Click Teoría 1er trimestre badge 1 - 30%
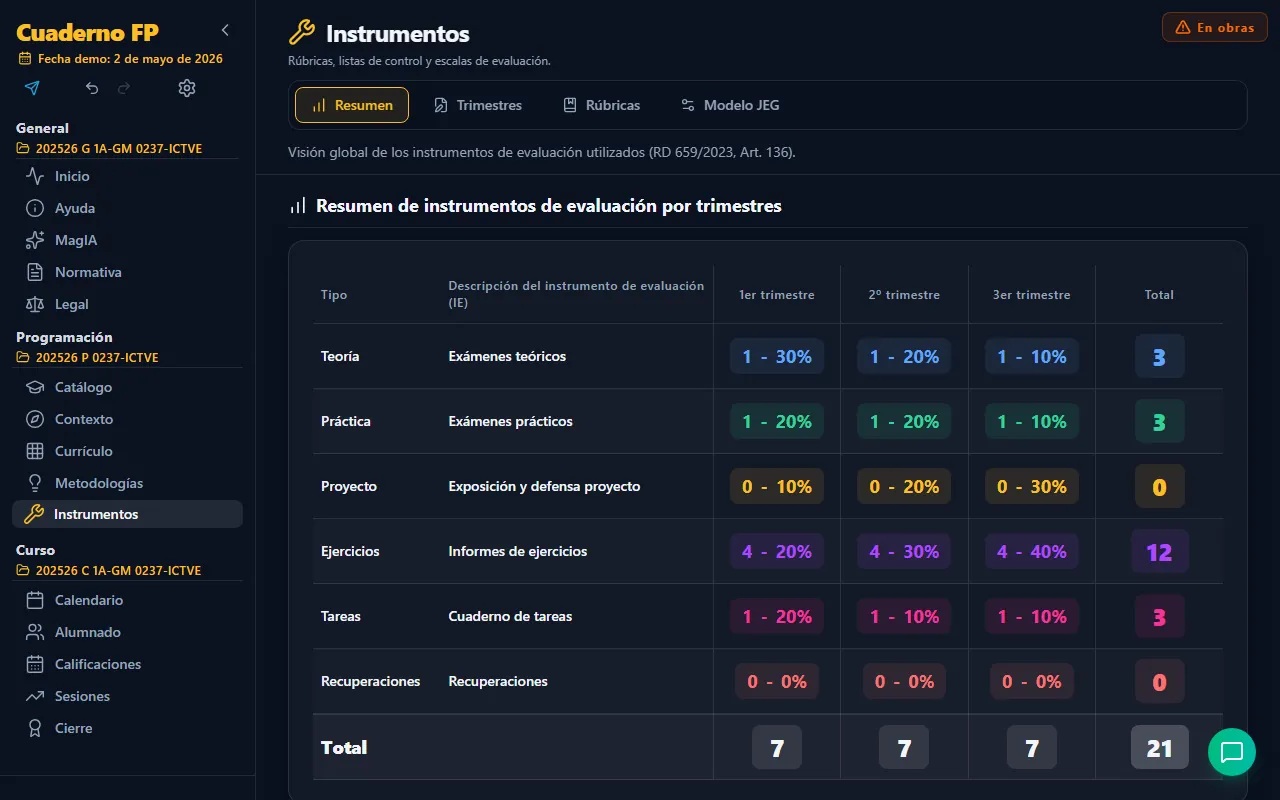 click(x=777, y=356)
